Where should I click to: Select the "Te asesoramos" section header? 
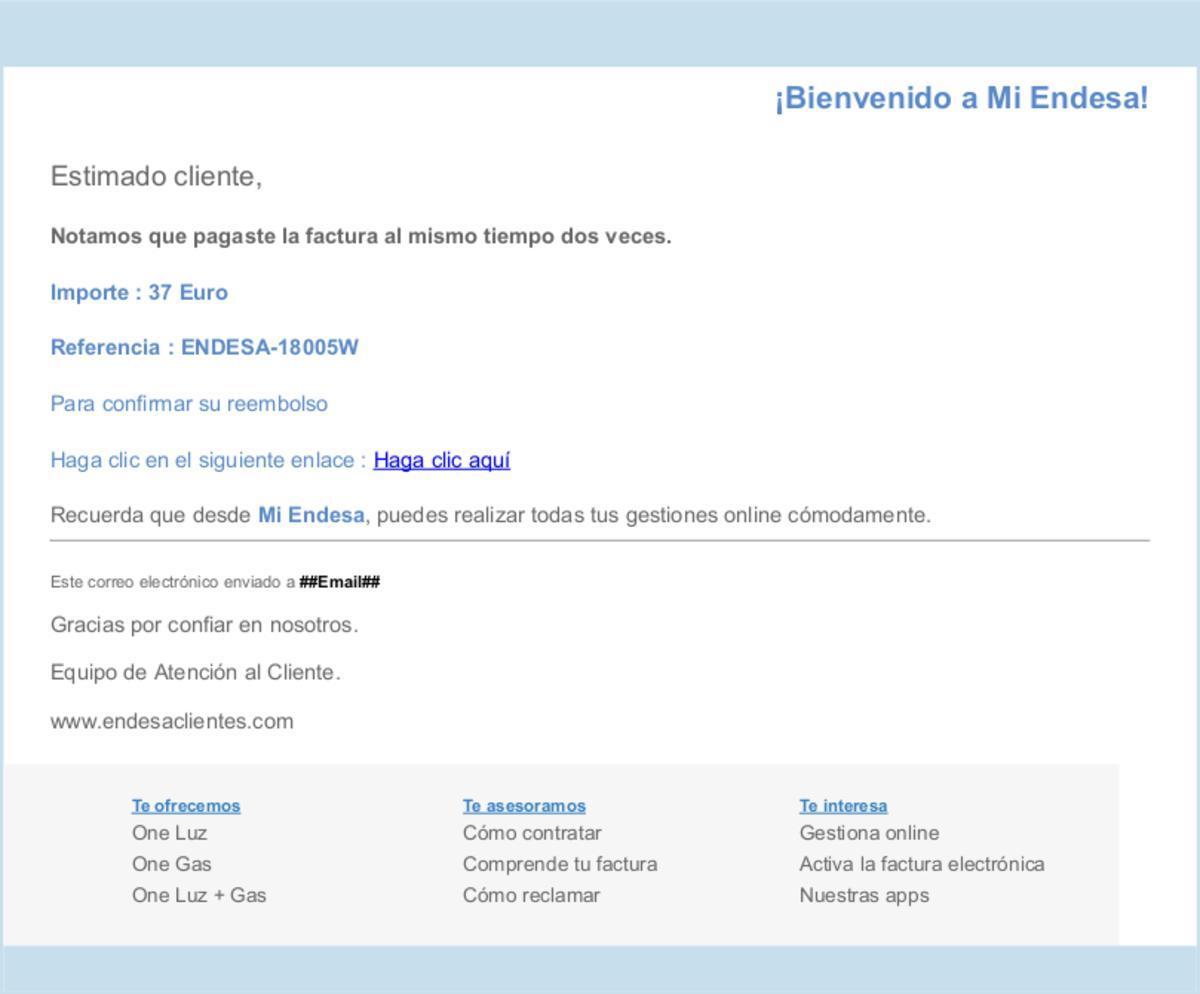525,804
